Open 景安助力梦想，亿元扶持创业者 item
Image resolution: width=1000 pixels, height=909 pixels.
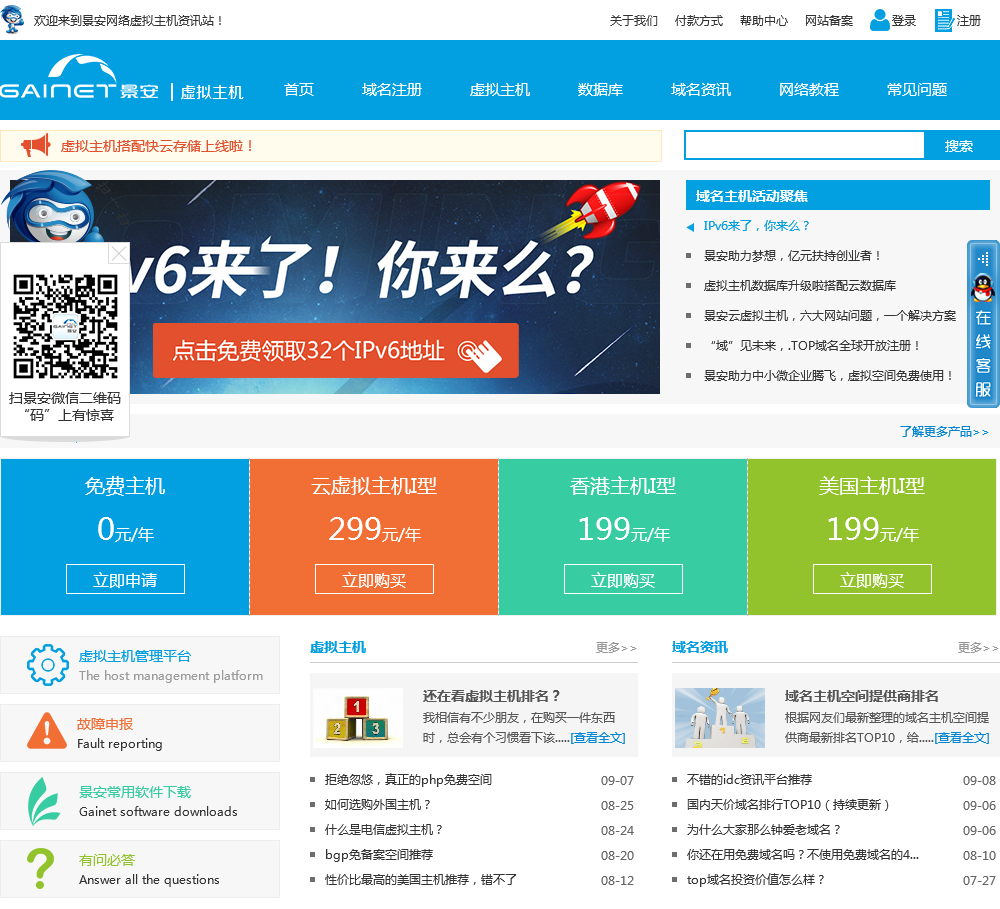coord(792,256)
